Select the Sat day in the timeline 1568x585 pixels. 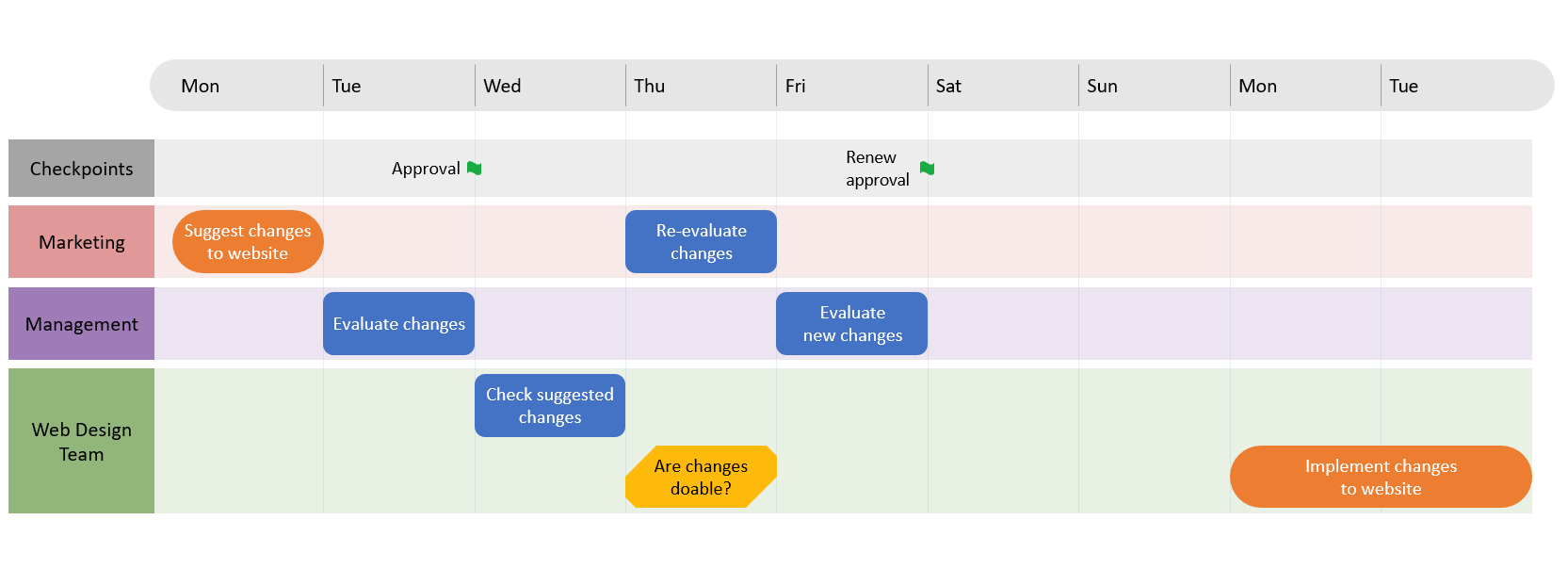click(948, 86)
